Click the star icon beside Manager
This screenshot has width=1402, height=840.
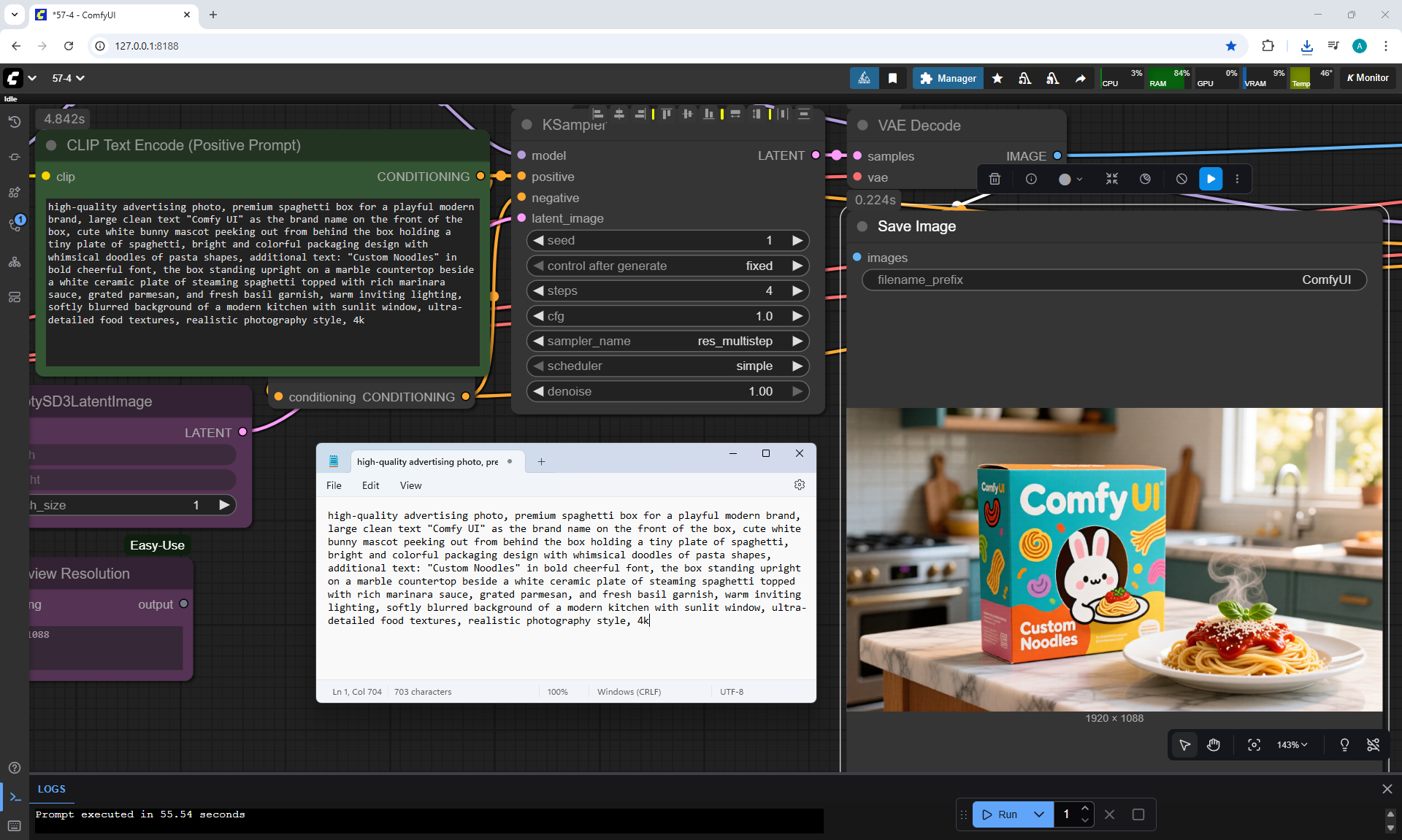tap(997, 78)
